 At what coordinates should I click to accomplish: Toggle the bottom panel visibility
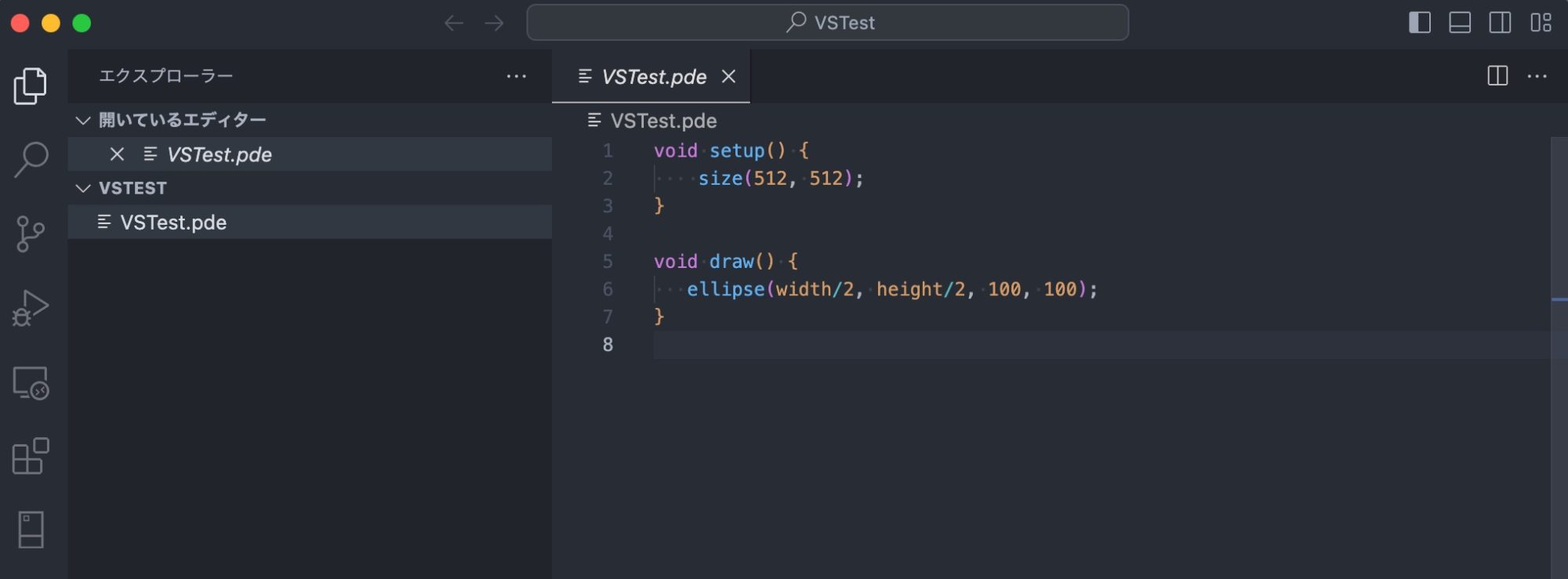coord(1460,23)
